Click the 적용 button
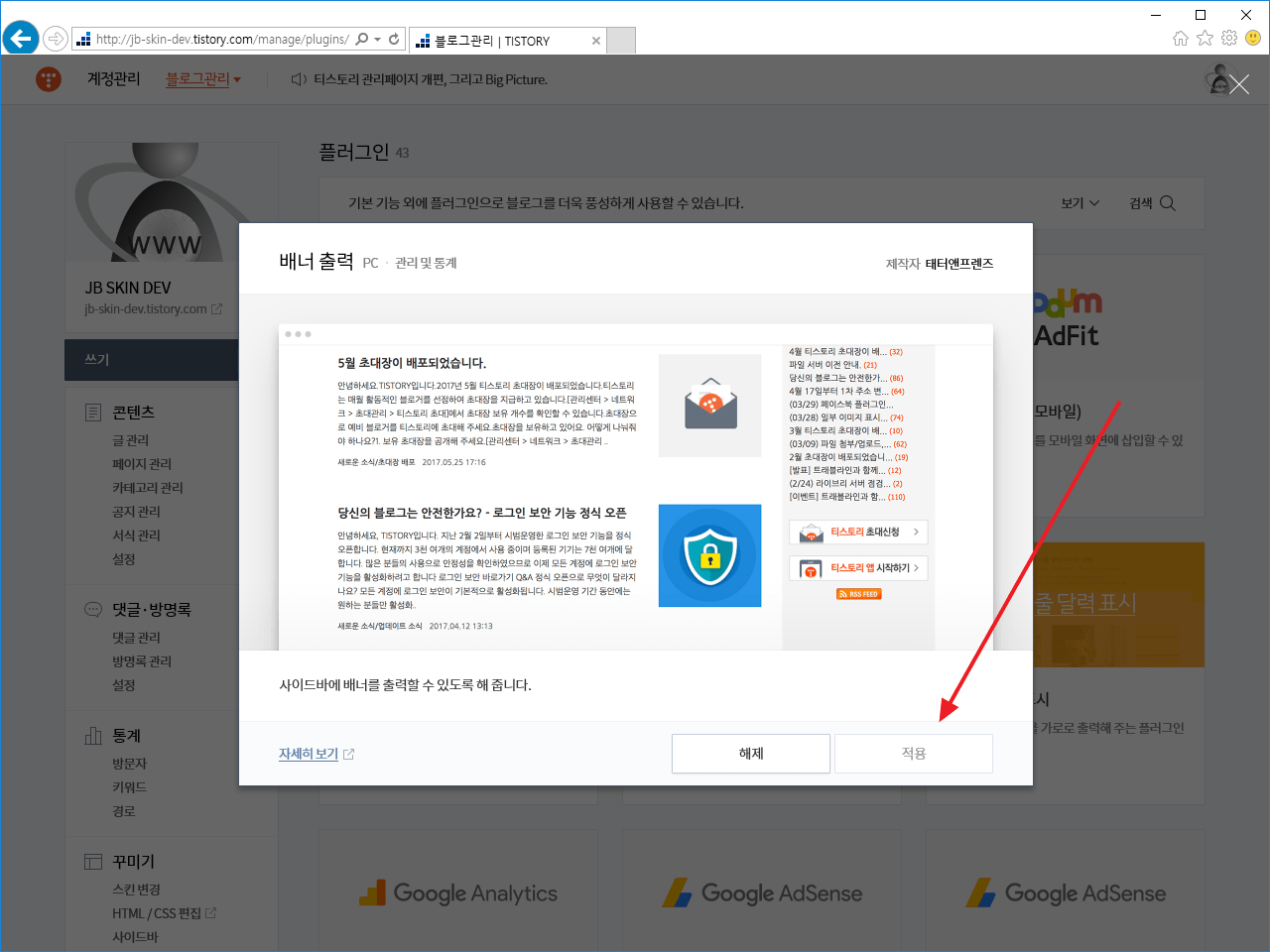 tap(914, 754)
